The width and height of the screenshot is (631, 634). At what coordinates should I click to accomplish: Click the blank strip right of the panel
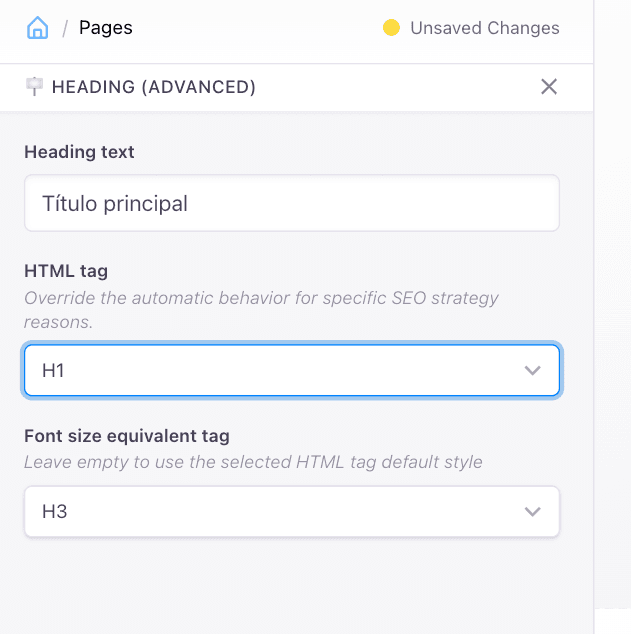(612, 300)
